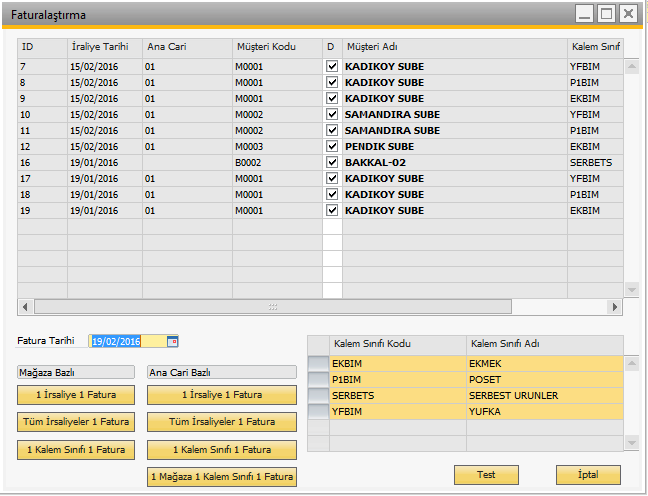Click scroll-down arrow of Kalem Sınıfı grid
648x496 pixels.
pyautogui.click(x=631, y=441)
